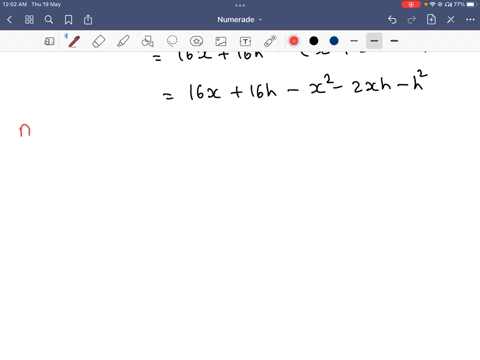Tap the battery indicator
480x360 pixels.
click(471, 4)
